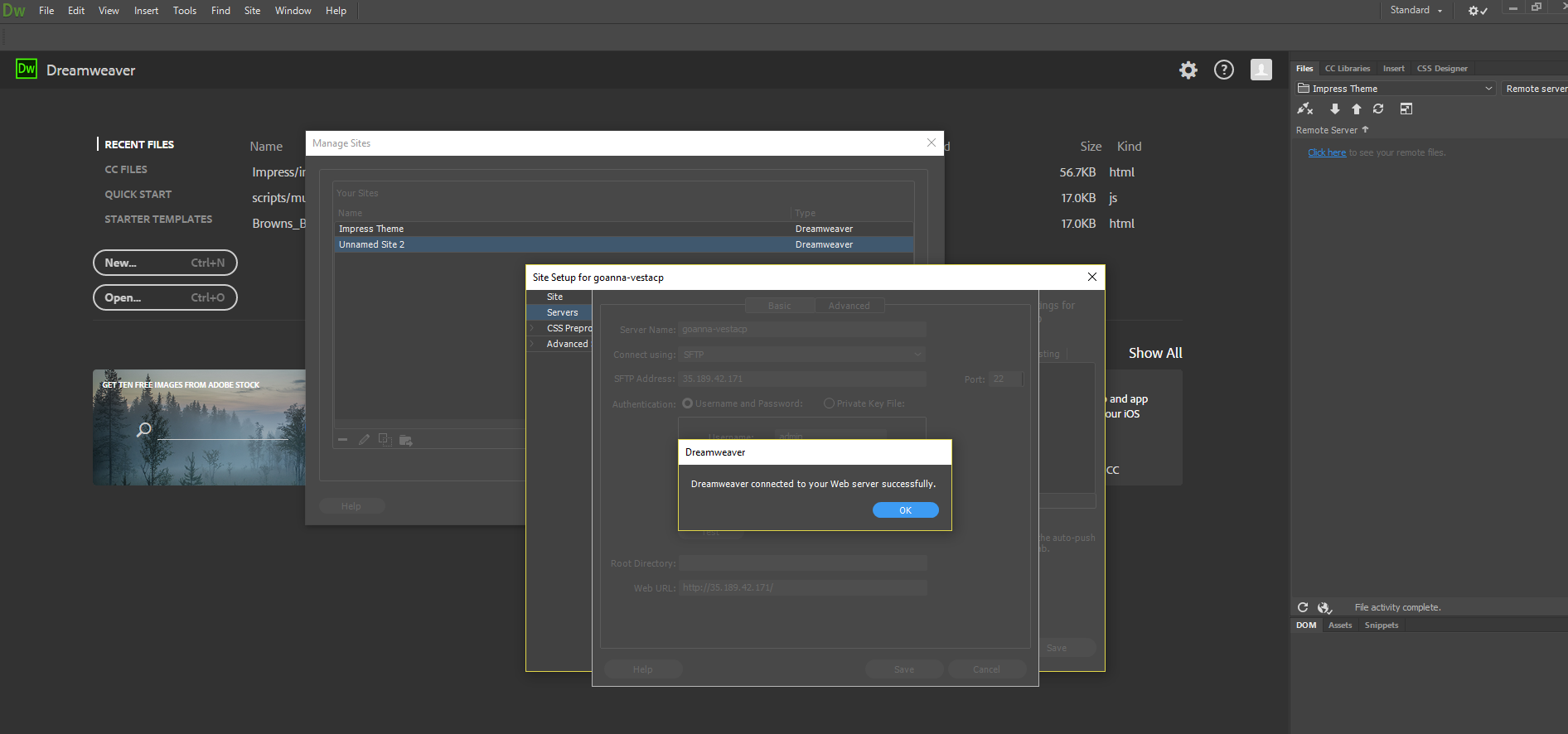Open the Impress Theme site dropdown
The image size is (1568, 734).
[1396, 89]
